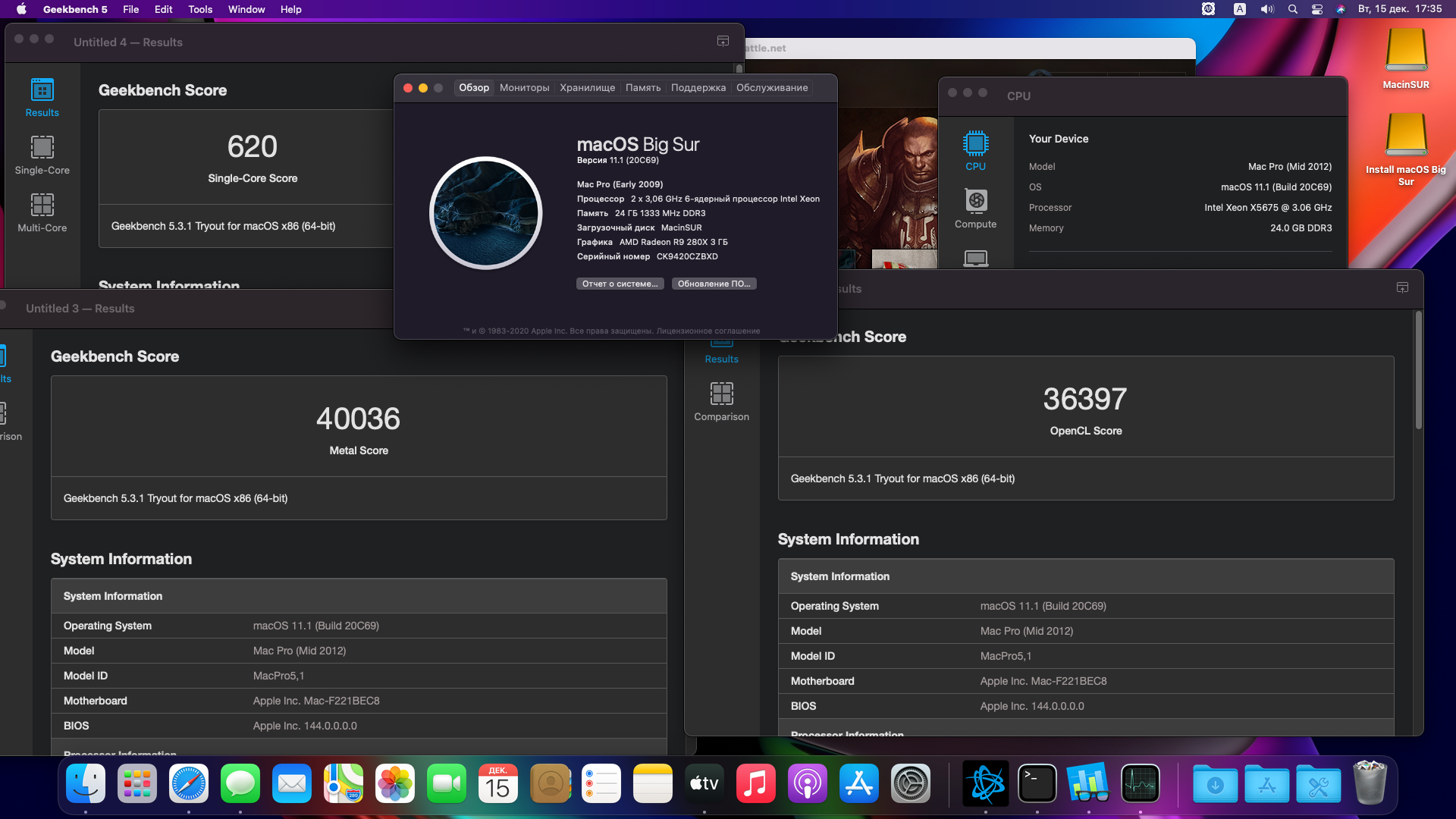1456x819 pixels.
Task: Click the OpenCL results window vertical scrollbar
Action: [x=1418, y=372]
